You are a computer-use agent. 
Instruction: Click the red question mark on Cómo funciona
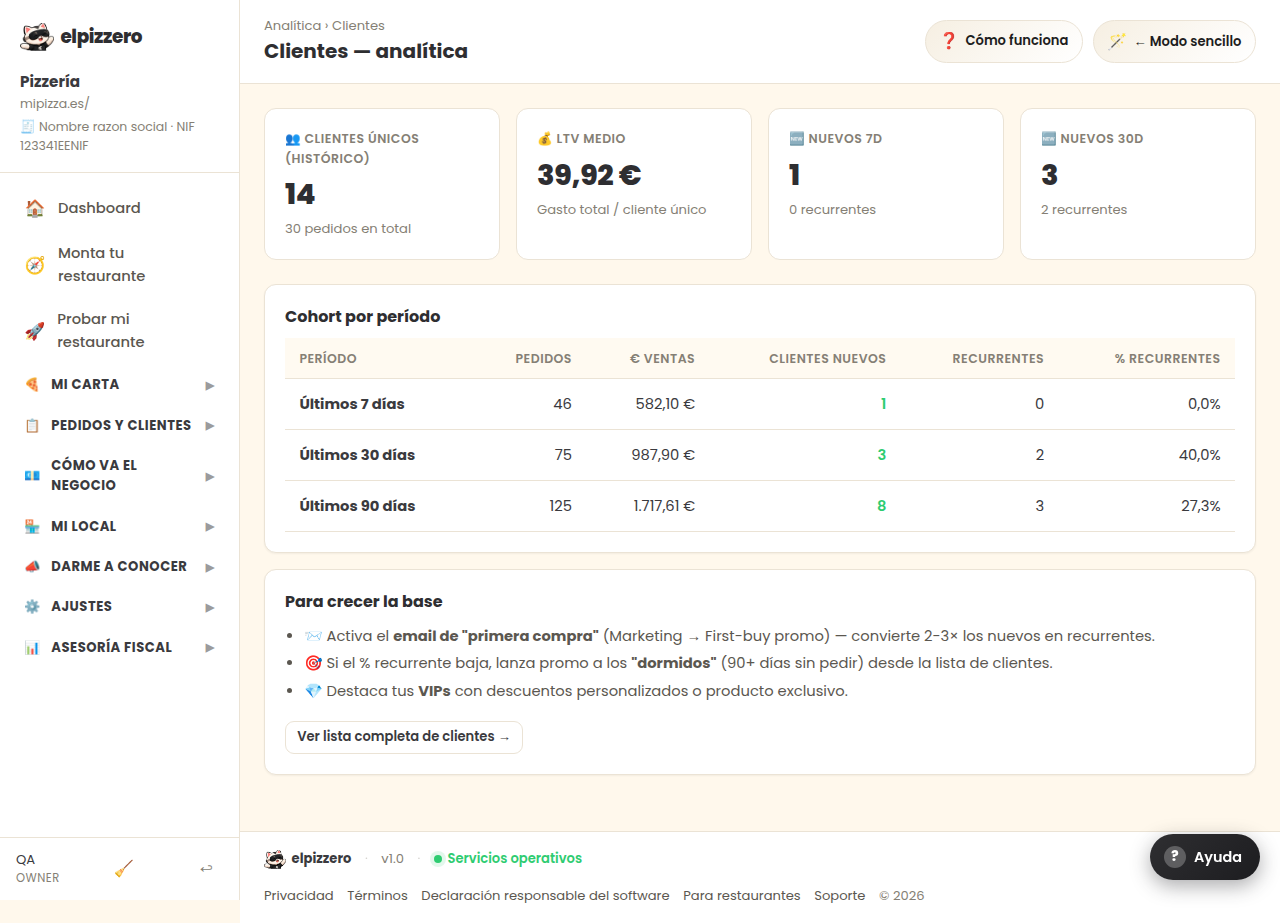[x=949, y=41]
